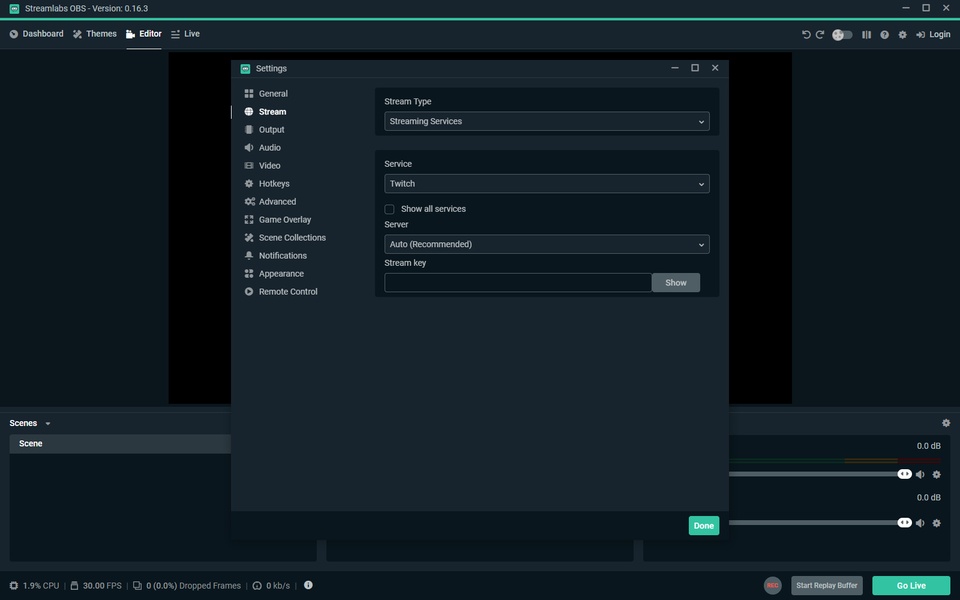Select Hotkeys in settings sidebar
Viewport: 960px width, 600px height.
(273, 184)
